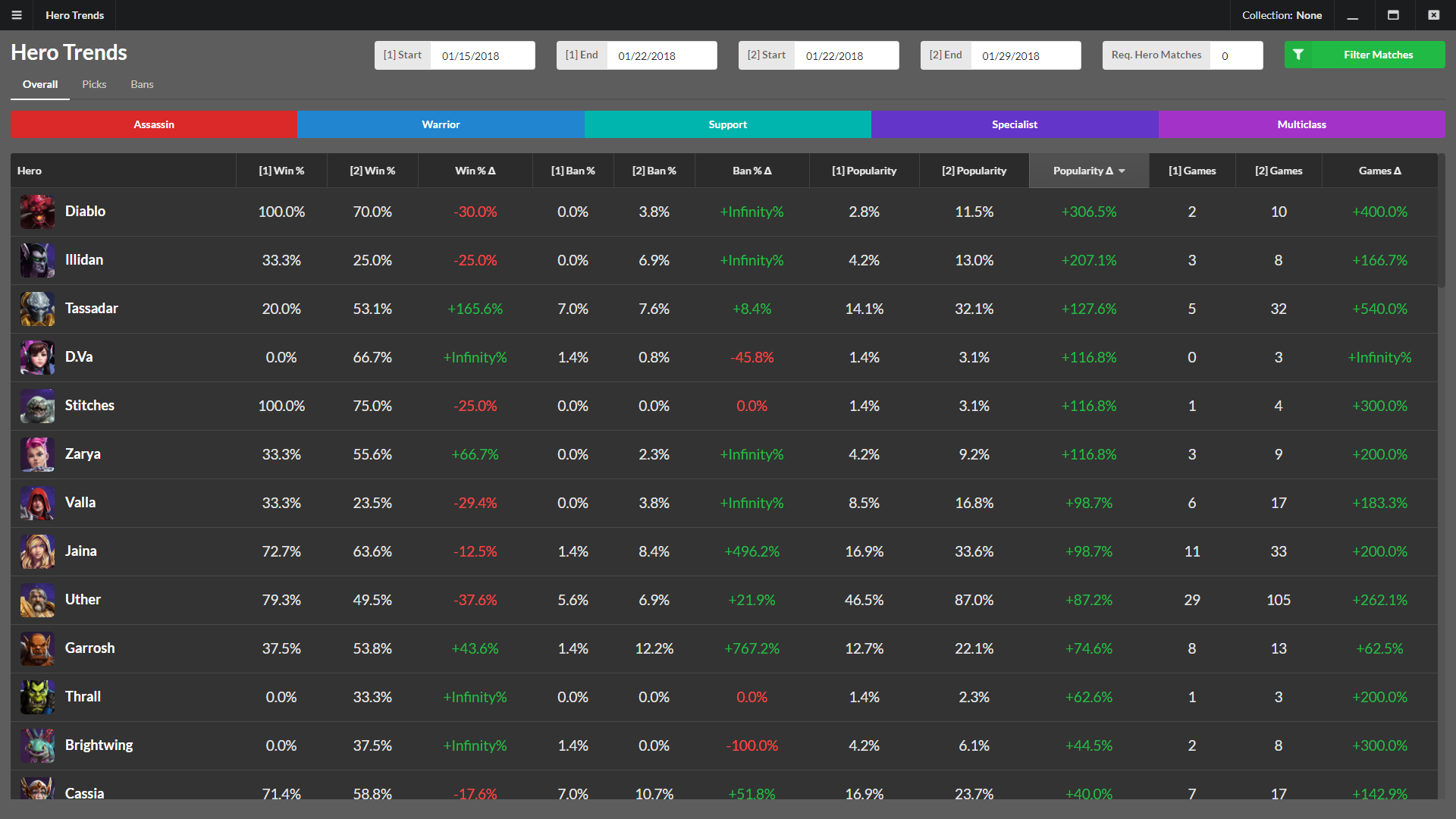This screenshot has height=819, width=1456.
Task: Click Illidan's +166.7% games change
Action: [1380, 260]
